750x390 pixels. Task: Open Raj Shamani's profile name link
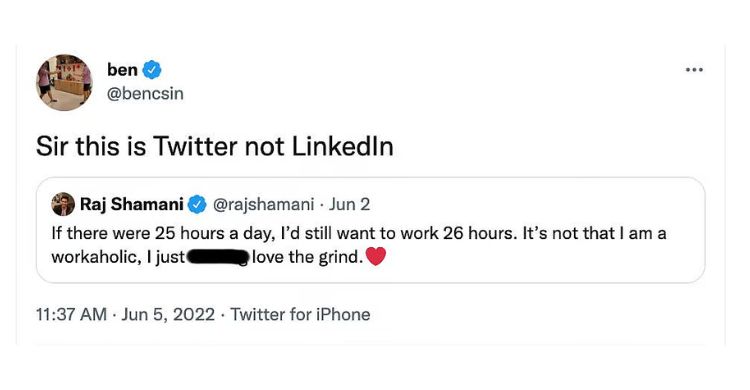click(132, 204)
